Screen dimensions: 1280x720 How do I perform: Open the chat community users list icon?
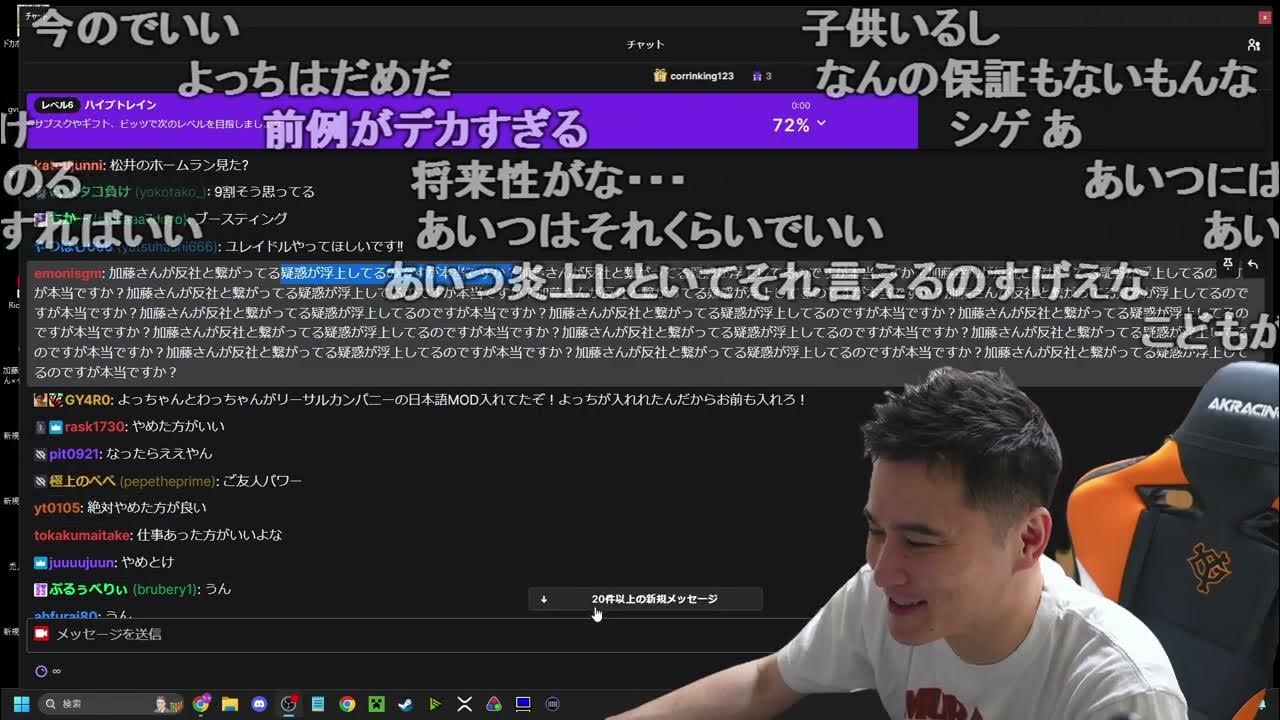pyautogui.click(x=1253, y=45)
